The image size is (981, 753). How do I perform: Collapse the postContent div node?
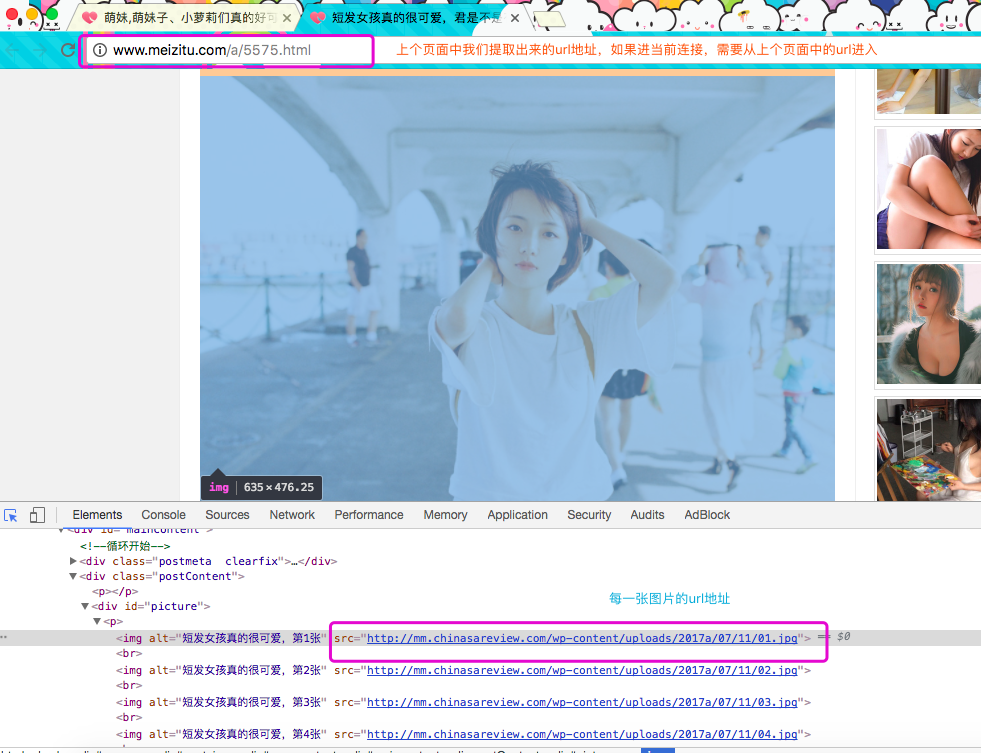pyautogui.click(x=73, y=576)
